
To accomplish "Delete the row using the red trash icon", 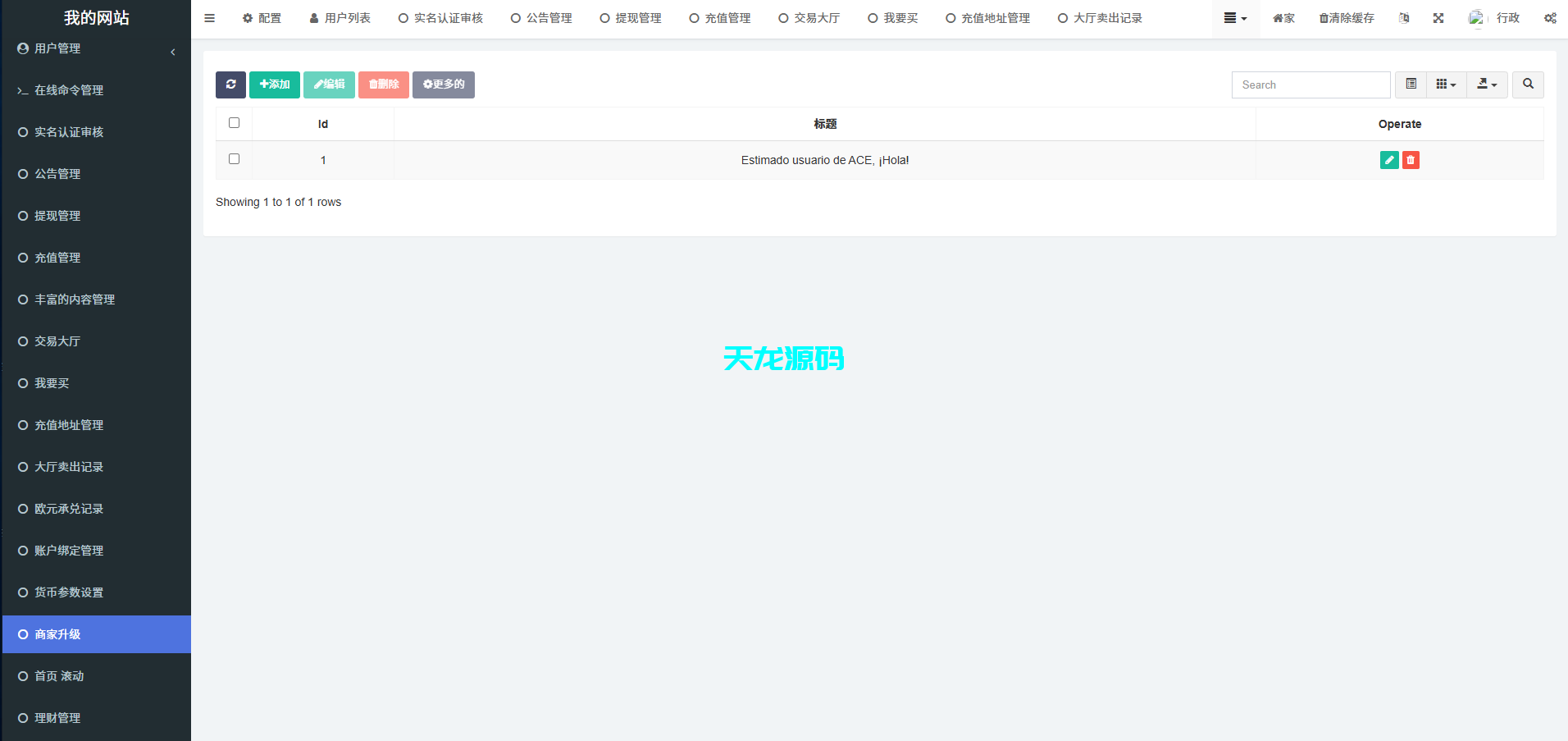I will pyautogui.click(x=1410, y=160).
